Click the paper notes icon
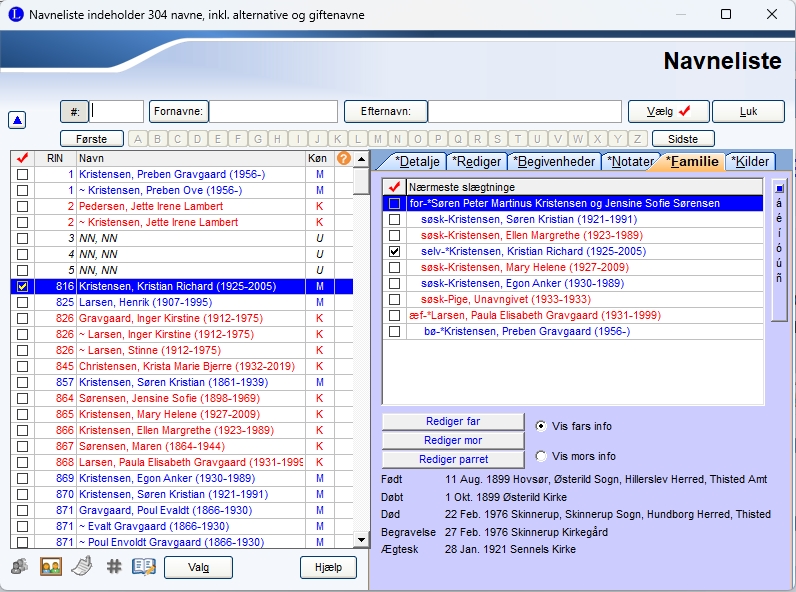This screenshot has width=796, height=592. (83, 567)
